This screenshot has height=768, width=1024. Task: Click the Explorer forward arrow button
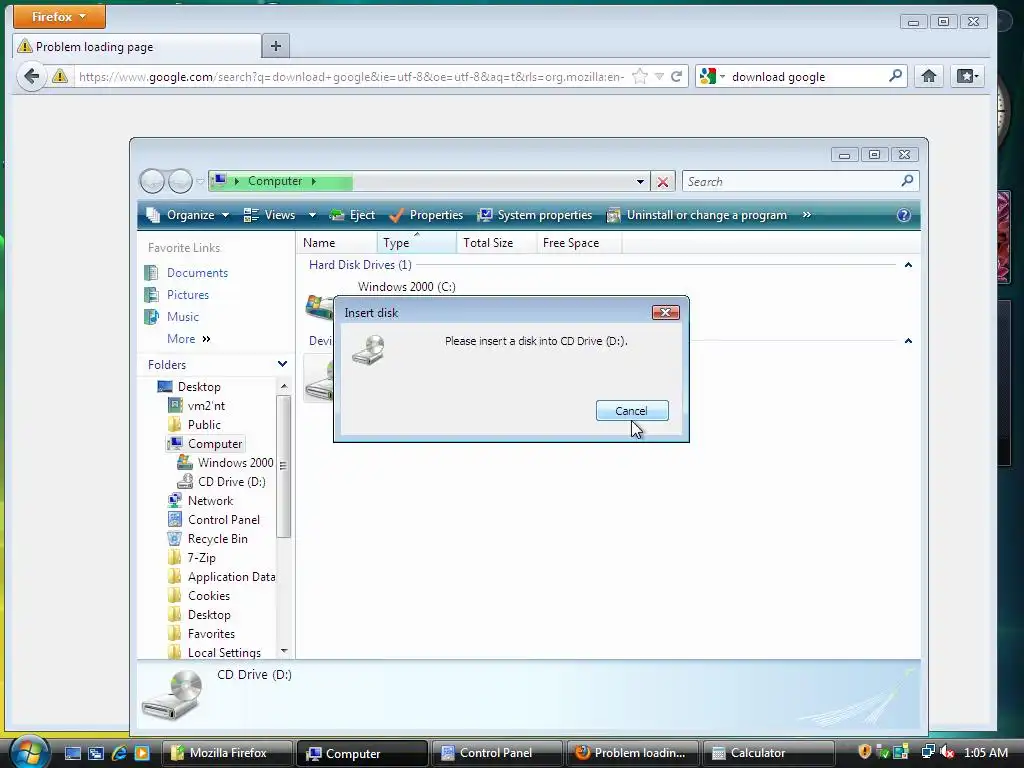click(180, 181)
